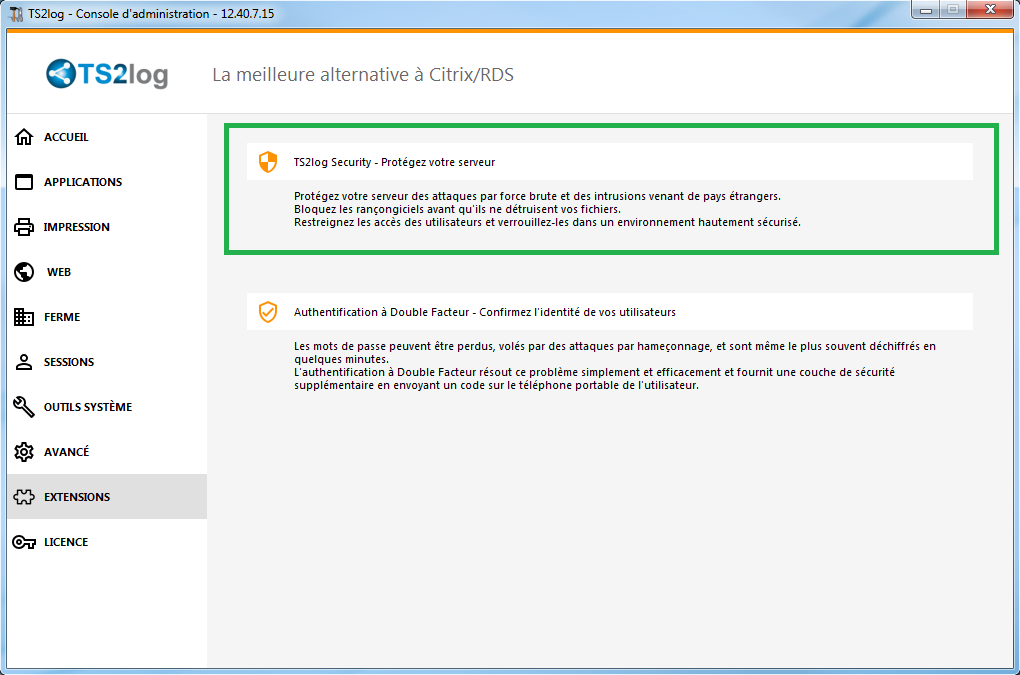The height and width of the screenshot is (675, 1020).
Task: Show the SESSIONS section label
Action: coord(69,362)
